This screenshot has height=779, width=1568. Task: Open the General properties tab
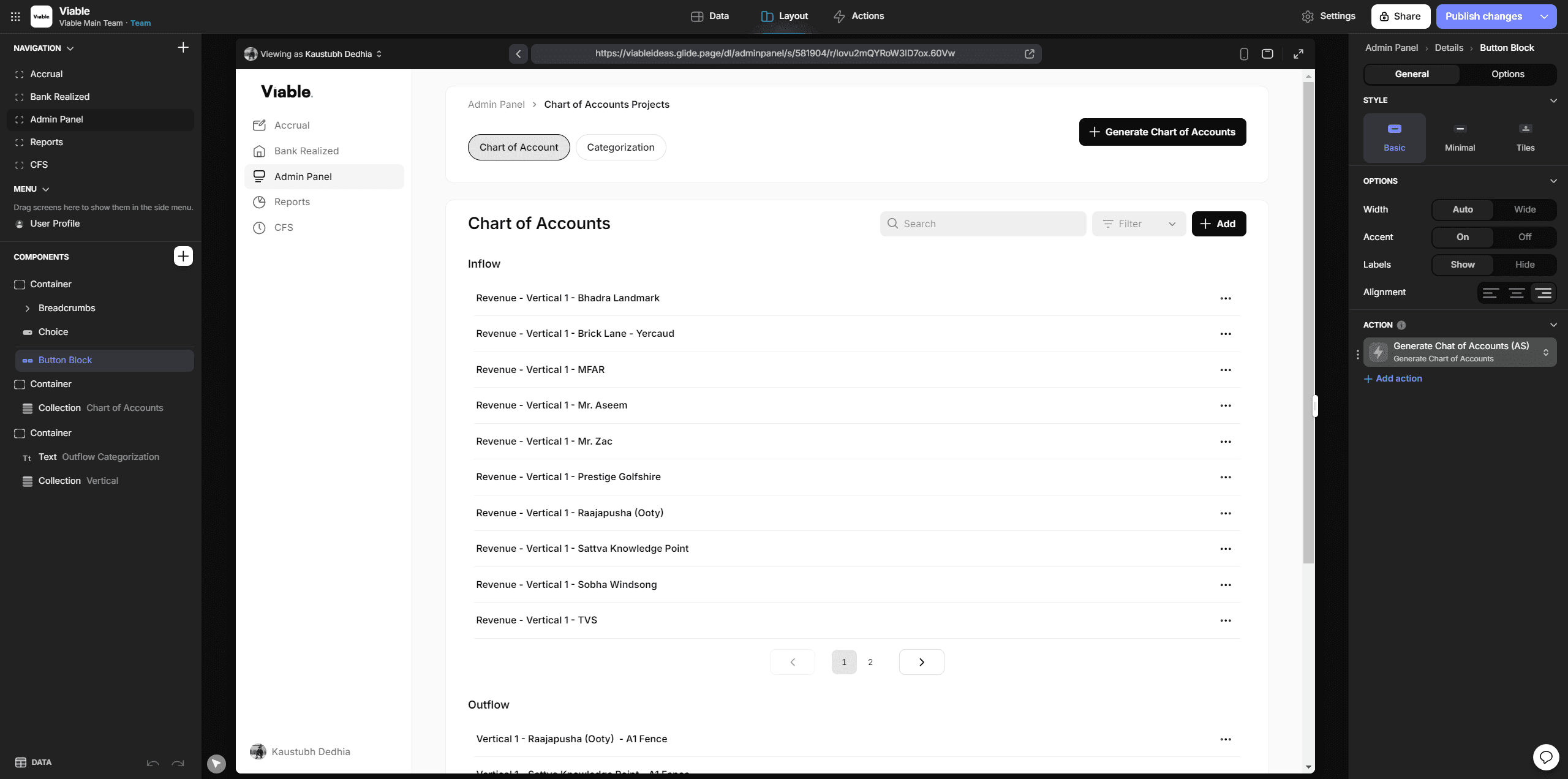coord(1412,74)
